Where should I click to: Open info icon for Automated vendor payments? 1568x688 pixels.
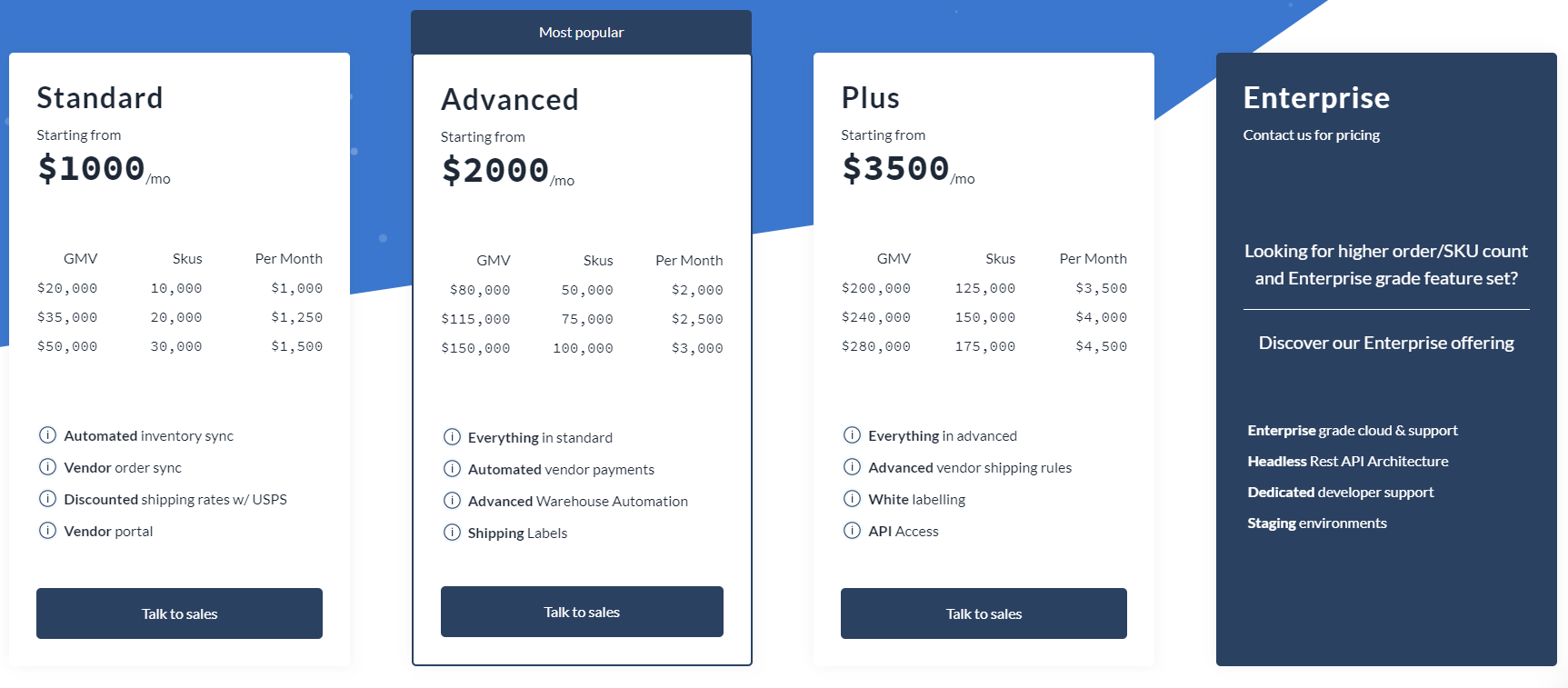tap(452, 469)
